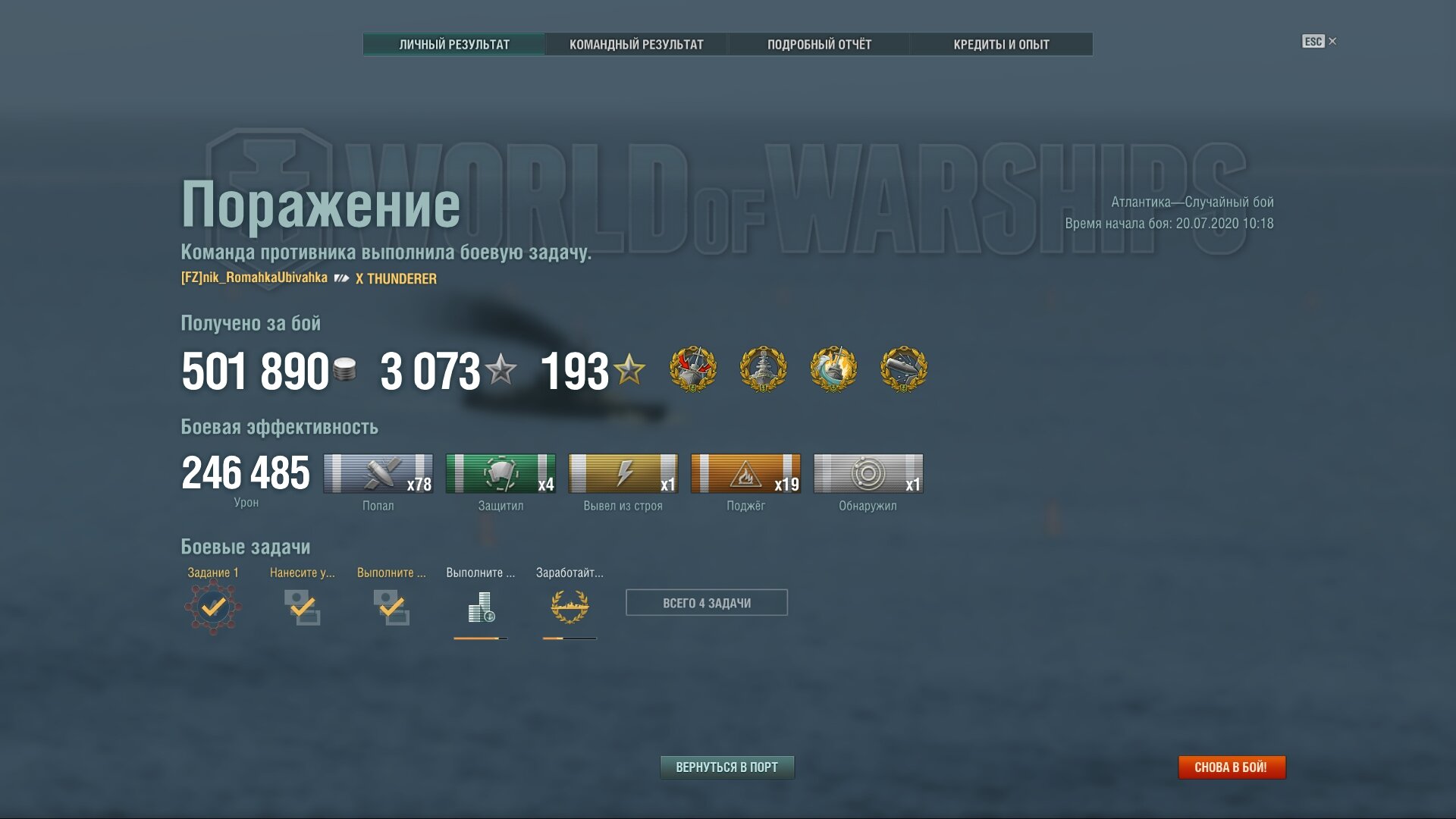Click the third achievement medal with burning ship

833,369
